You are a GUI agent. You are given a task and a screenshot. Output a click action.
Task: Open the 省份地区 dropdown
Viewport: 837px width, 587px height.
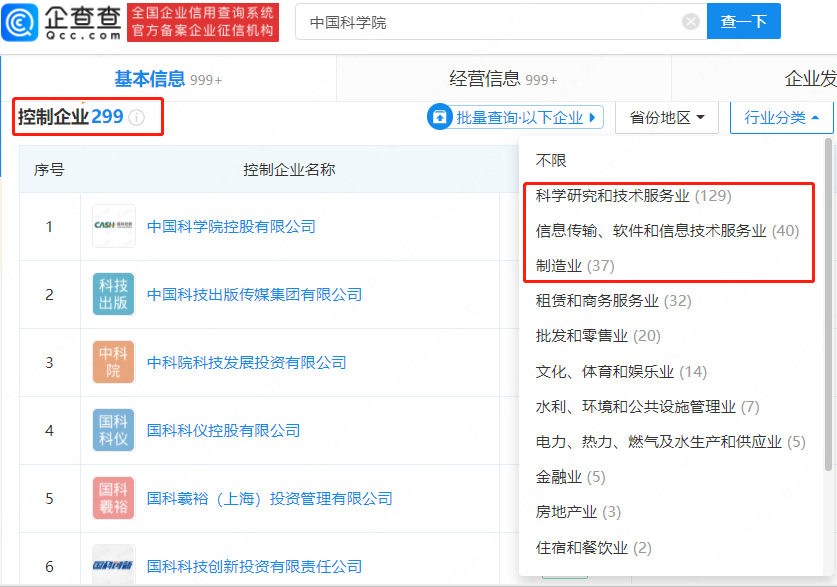point(667,117)
